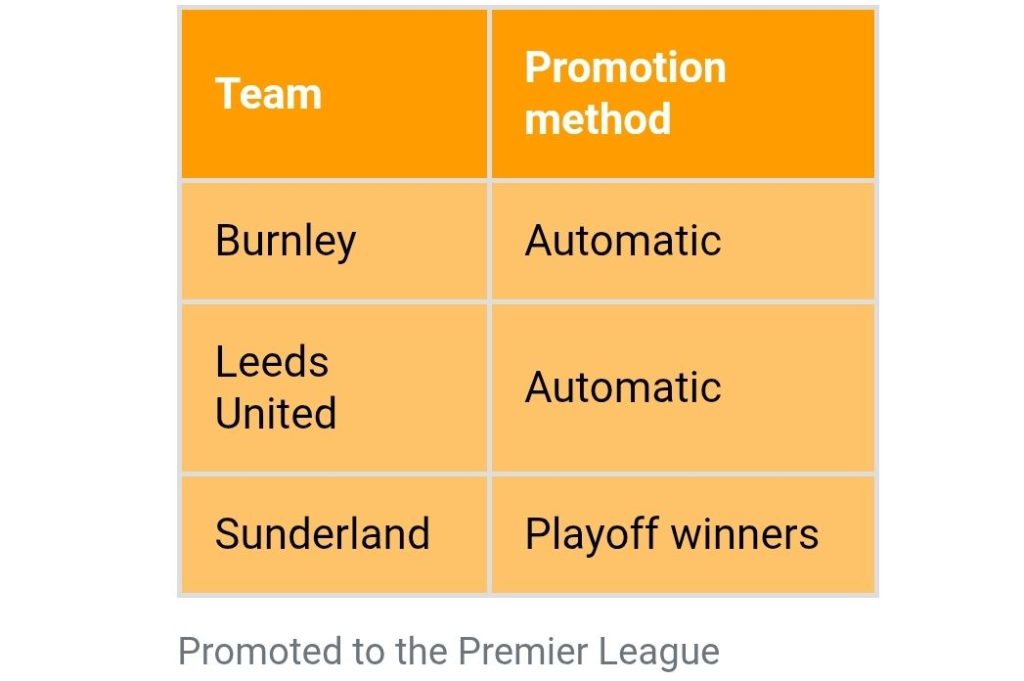The height and width of the screenshot is (681, 1024).
Task: Click the Promoted to the Premier League caption
Action: (449, 652)
